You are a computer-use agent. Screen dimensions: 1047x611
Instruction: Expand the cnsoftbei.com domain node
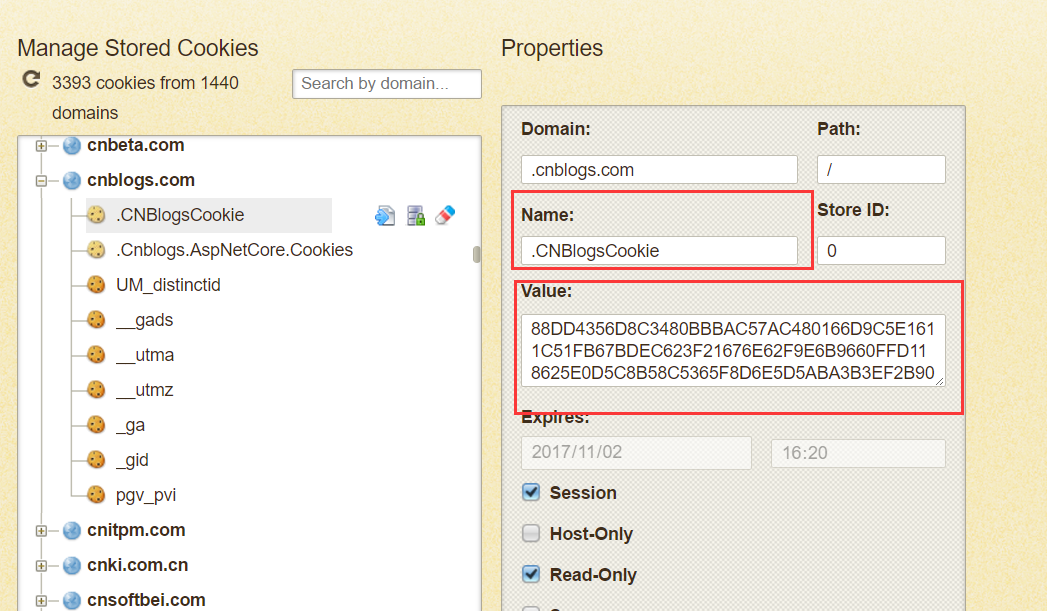41,600
